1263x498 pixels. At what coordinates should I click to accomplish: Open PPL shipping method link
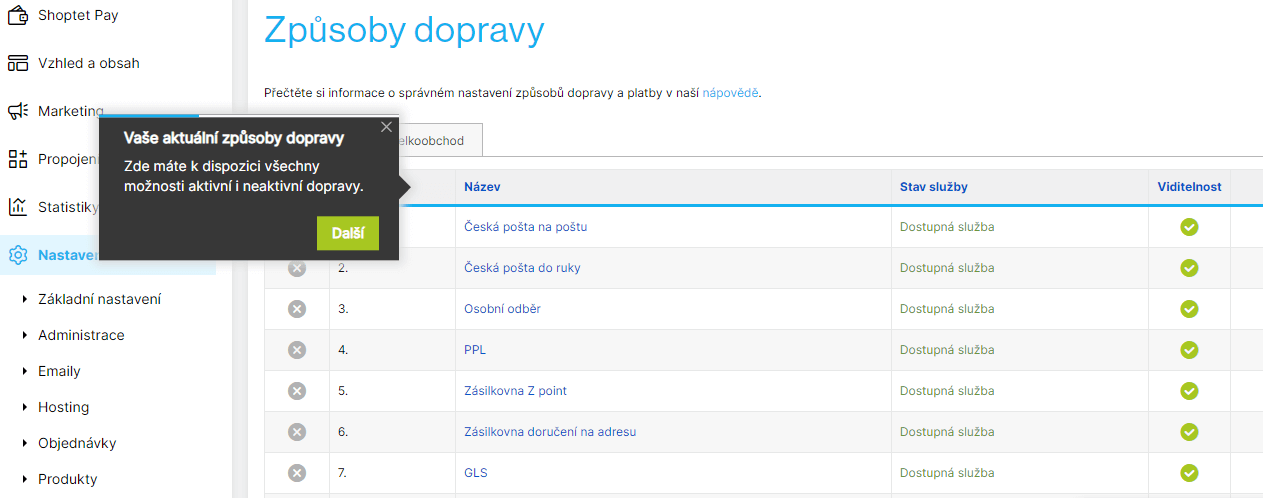(x=475, y=350)
